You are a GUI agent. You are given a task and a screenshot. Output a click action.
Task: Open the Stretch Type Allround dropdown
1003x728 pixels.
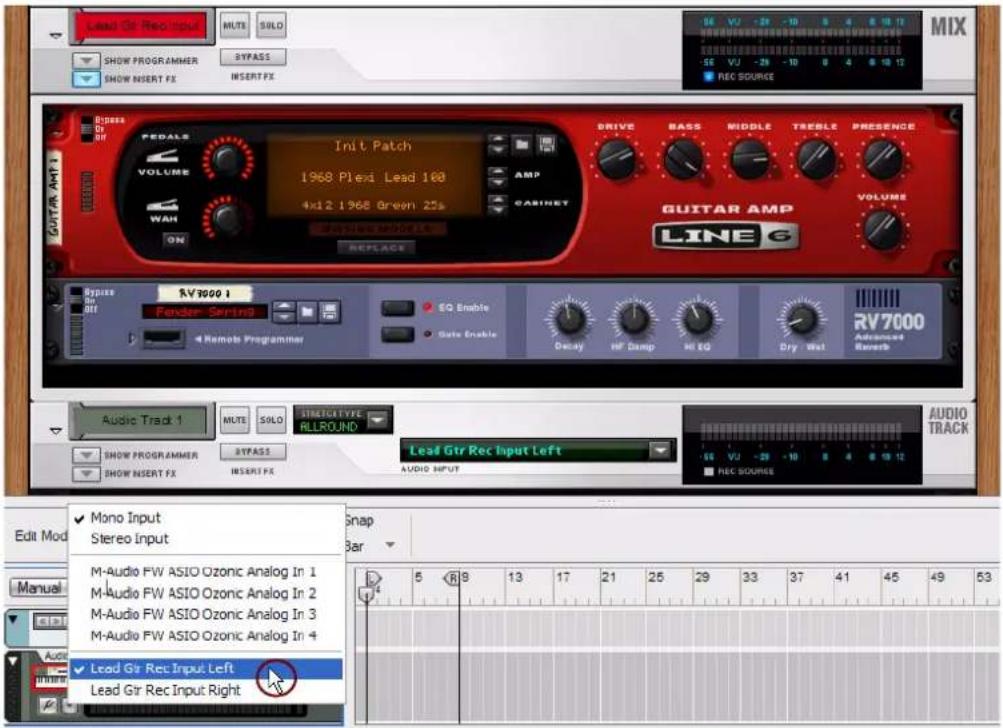tap(379, 420)
